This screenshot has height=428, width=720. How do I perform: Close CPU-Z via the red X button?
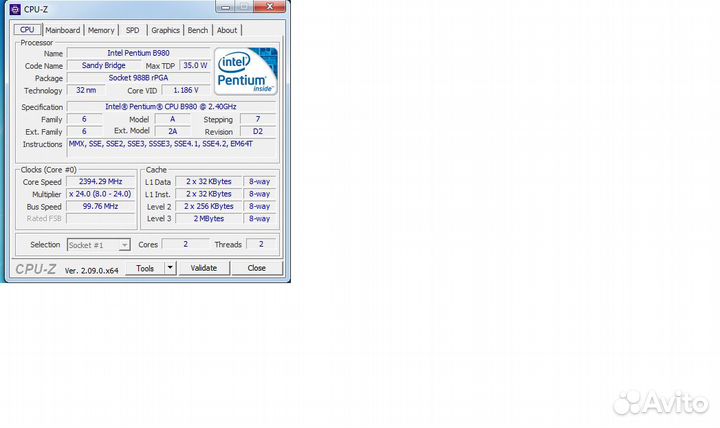(x=268, y=8)
